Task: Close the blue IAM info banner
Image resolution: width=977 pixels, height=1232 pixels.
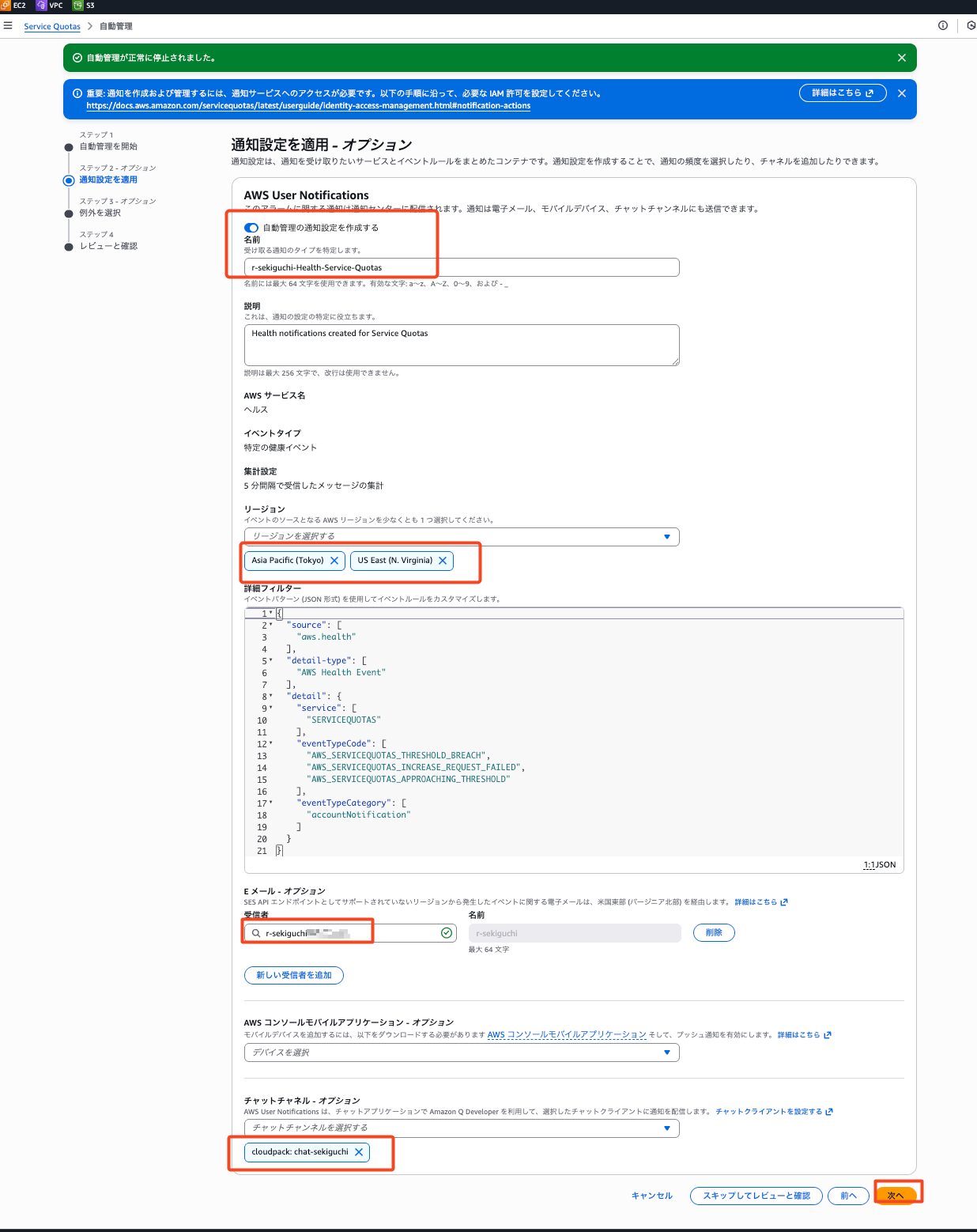Action: pos(901,93)
